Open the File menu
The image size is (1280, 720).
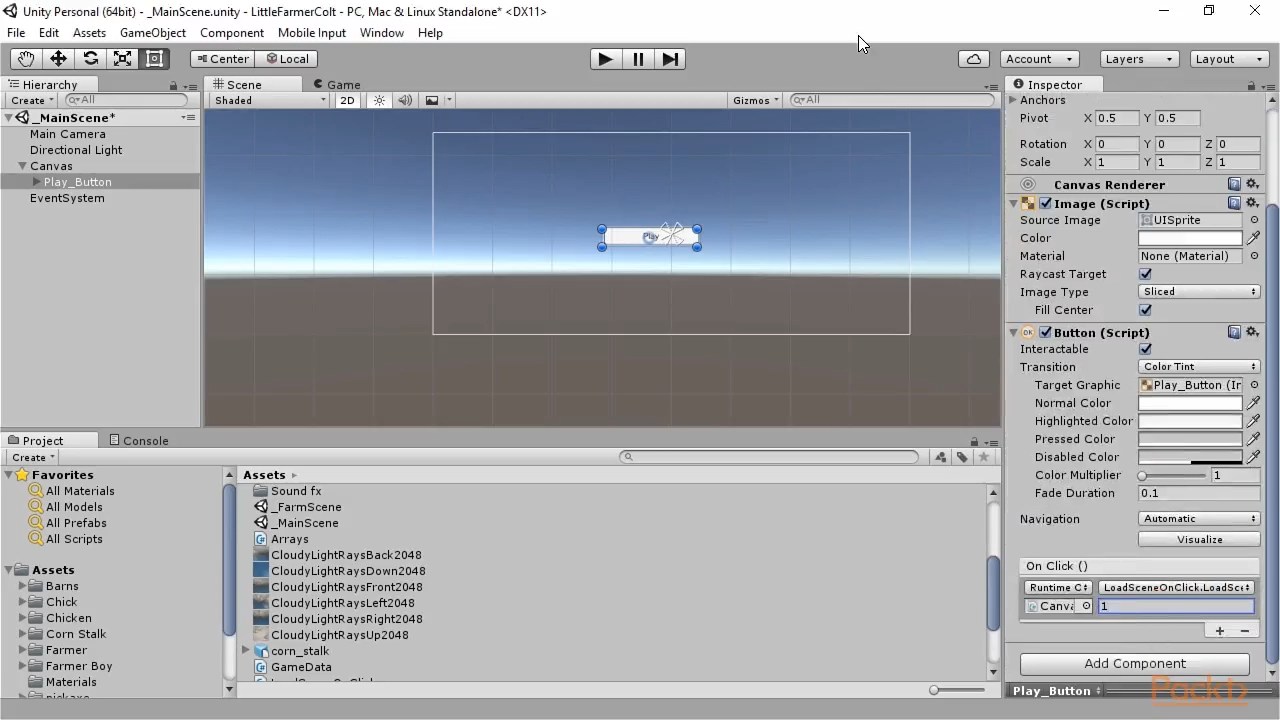point(16,33)
